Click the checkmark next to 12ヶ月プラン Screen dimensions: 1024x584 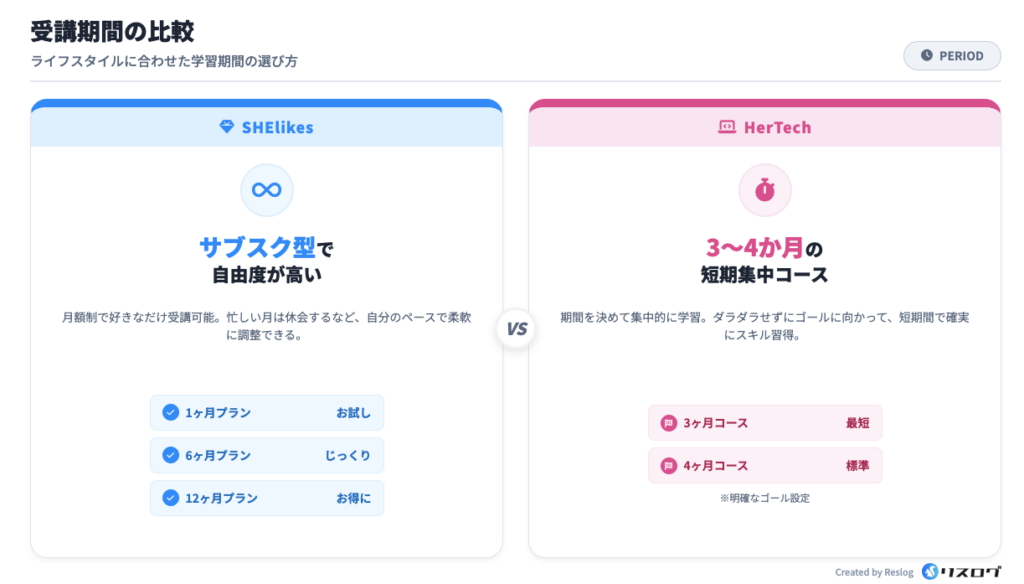(170, 499)
